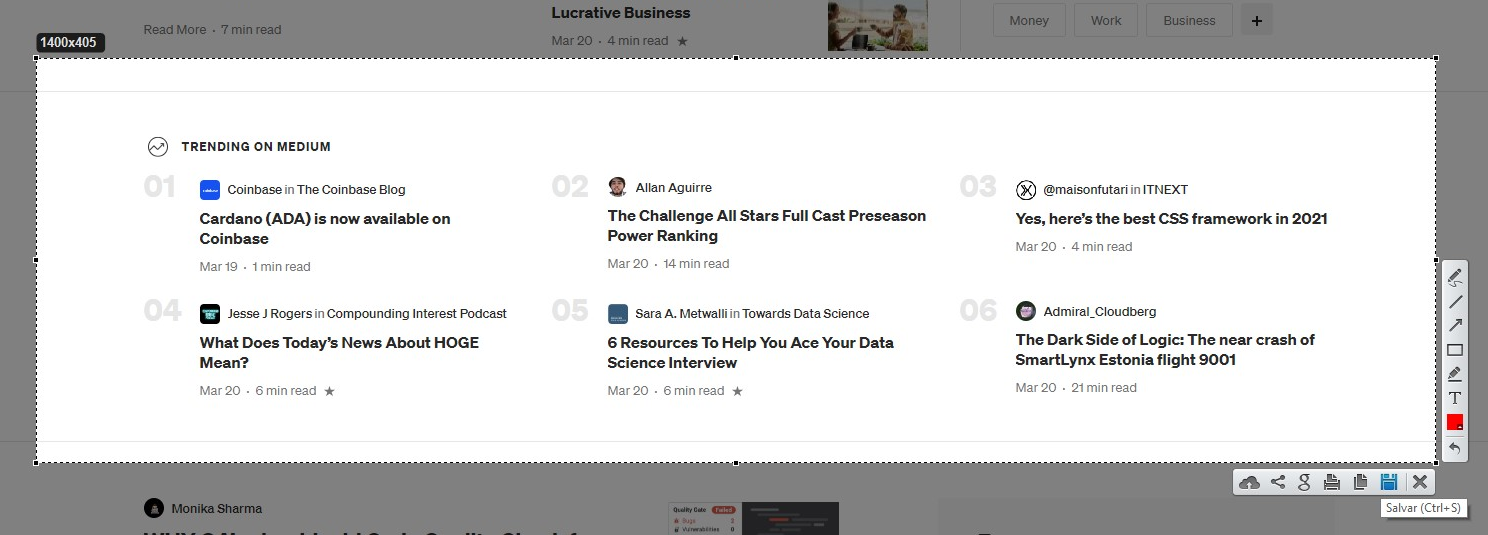Copy screenshot to clipboard
Viewport: 1488px width, 535px height.
click(x=1360, y=482)
